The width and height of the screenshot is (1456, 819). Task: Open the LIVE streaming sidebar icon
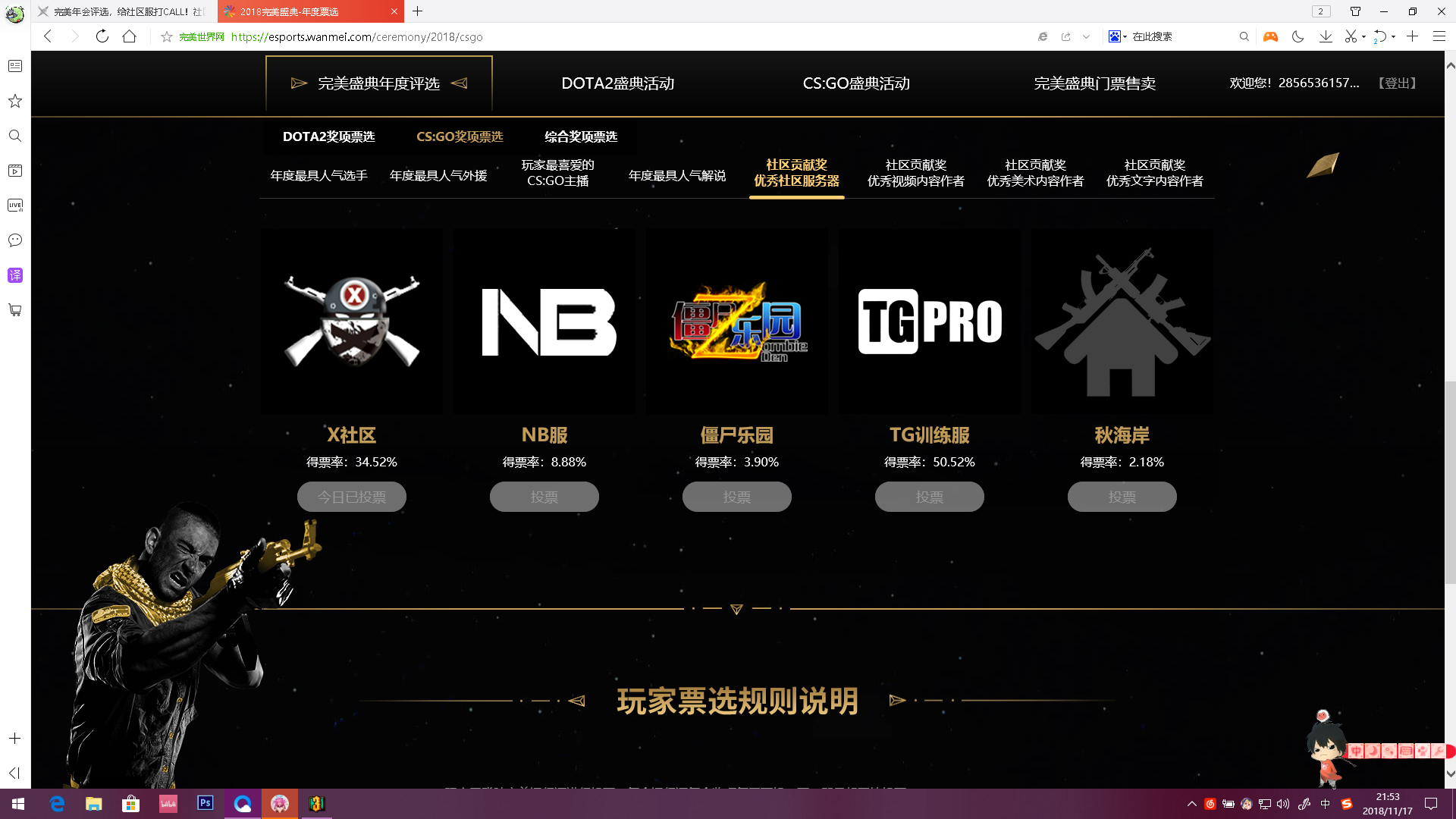pyautogui.click(x=14, y=205)
